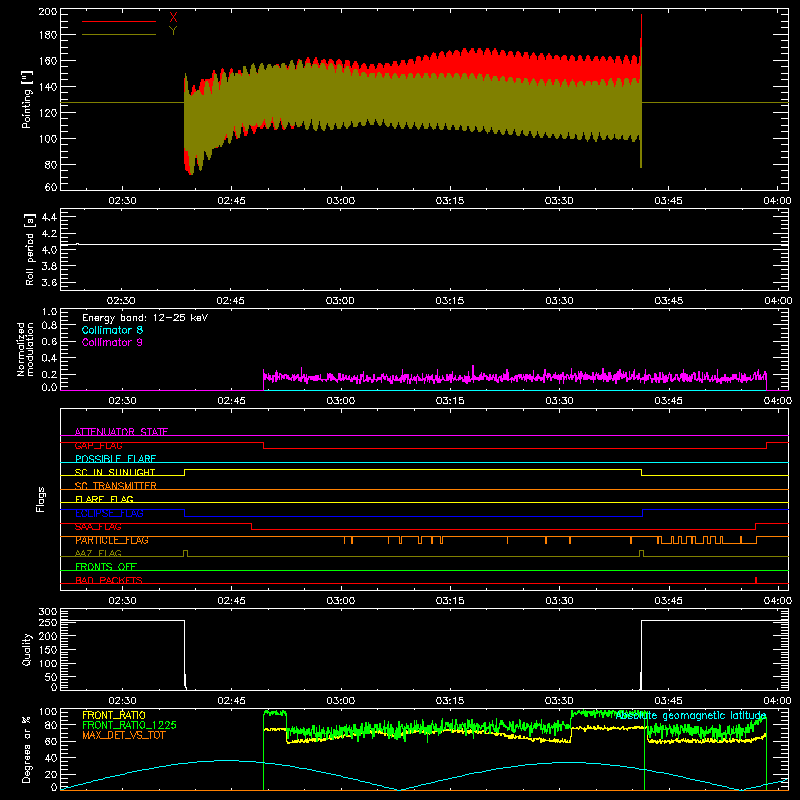The width and height of the screenshot is (800, 800).
Task: Click the Roll period axis title
Action: pyautogui.click(x=30, y=249)
